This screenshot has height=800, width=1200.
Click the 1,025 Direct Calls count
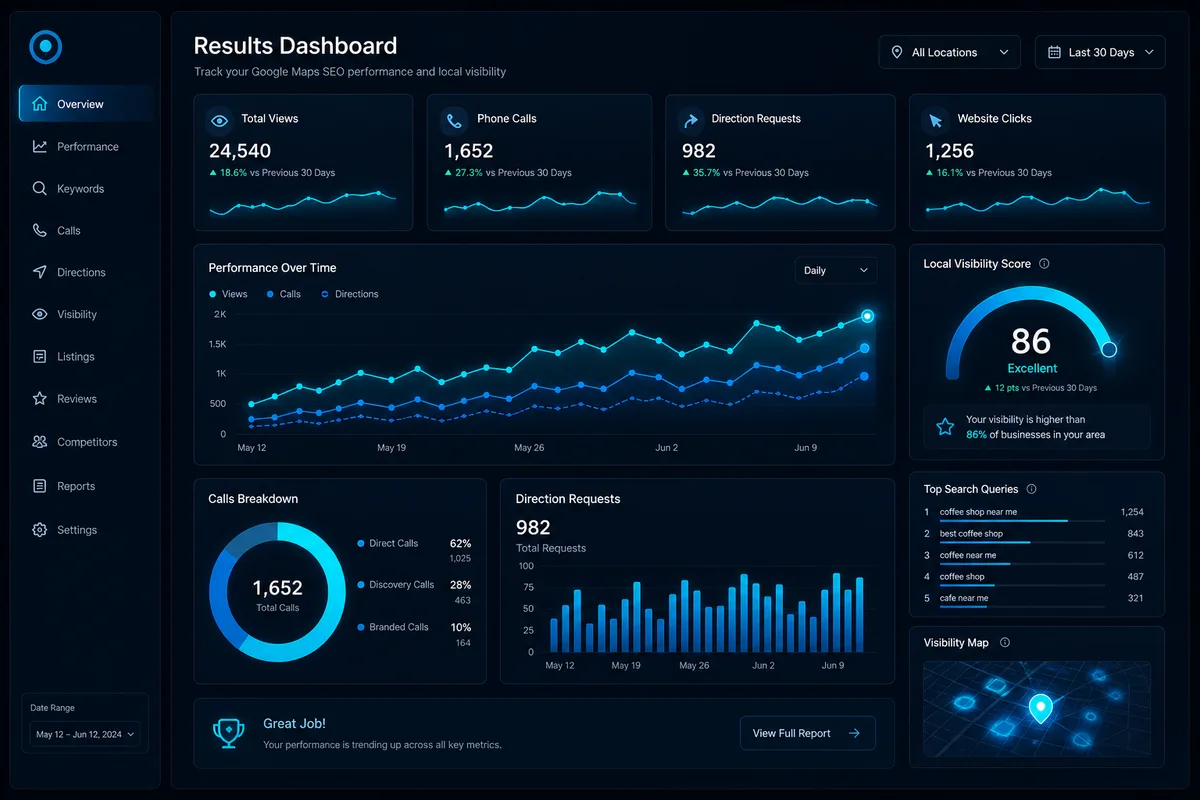coord(460,559)
